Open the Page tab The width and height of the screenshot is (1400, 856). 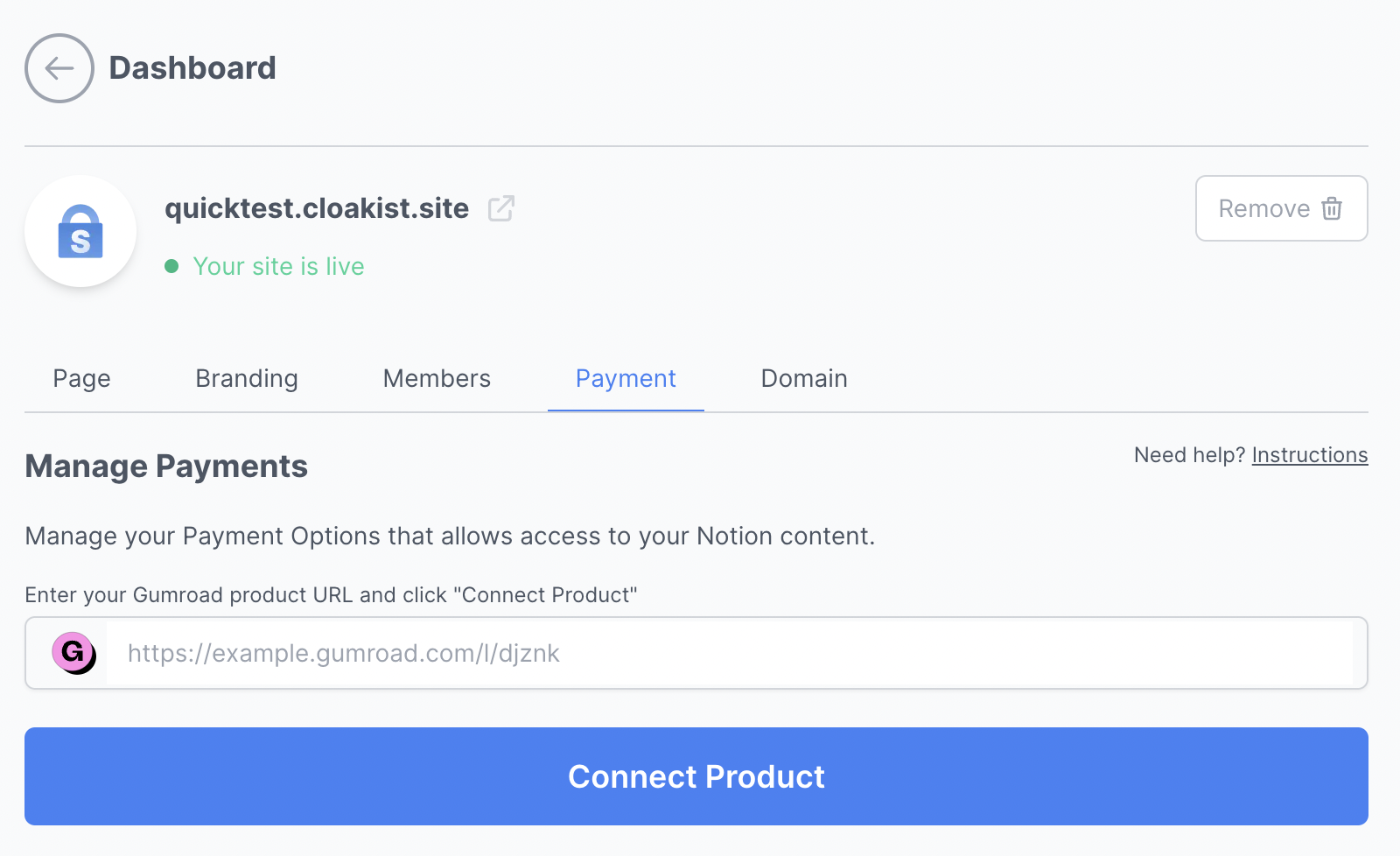click(x=81, y=378)
